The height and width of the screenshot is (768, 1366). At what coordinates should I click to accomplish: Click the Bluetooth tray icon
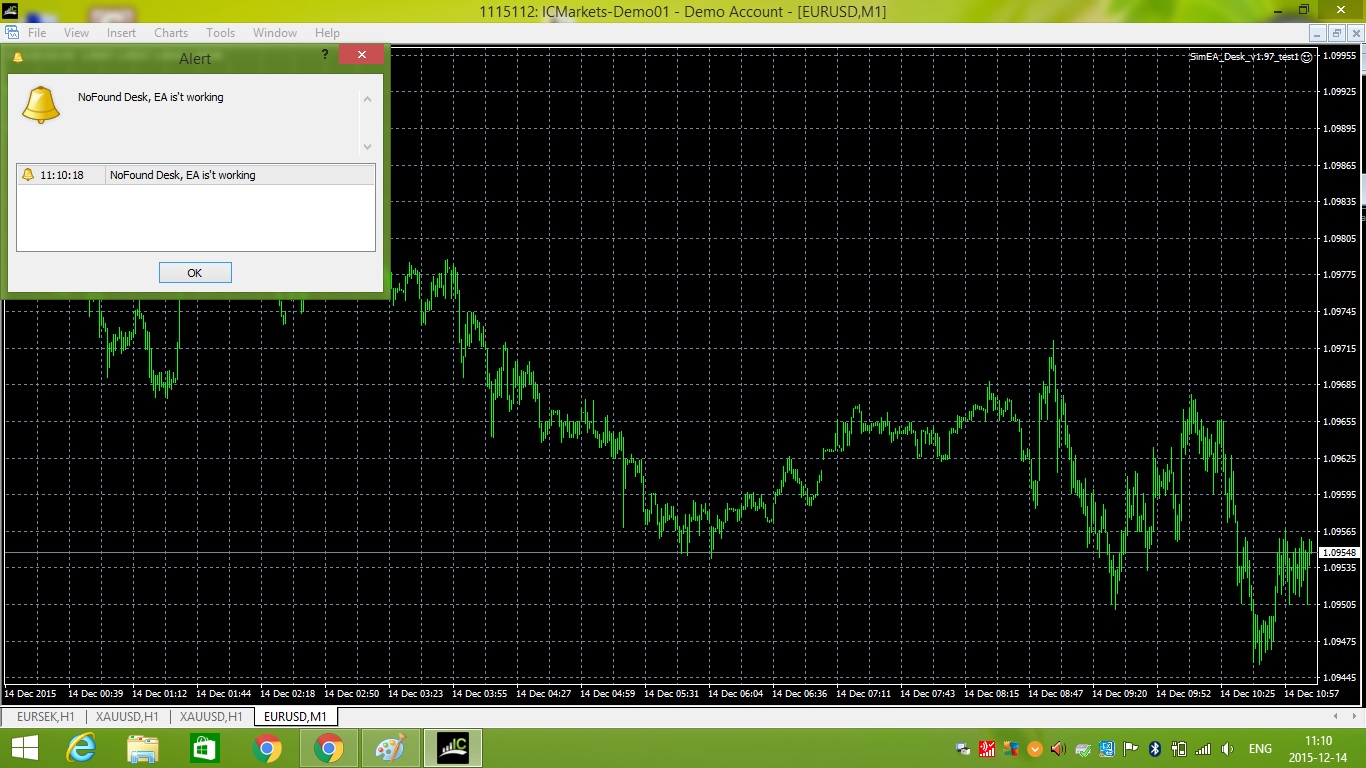(1155, 748)
